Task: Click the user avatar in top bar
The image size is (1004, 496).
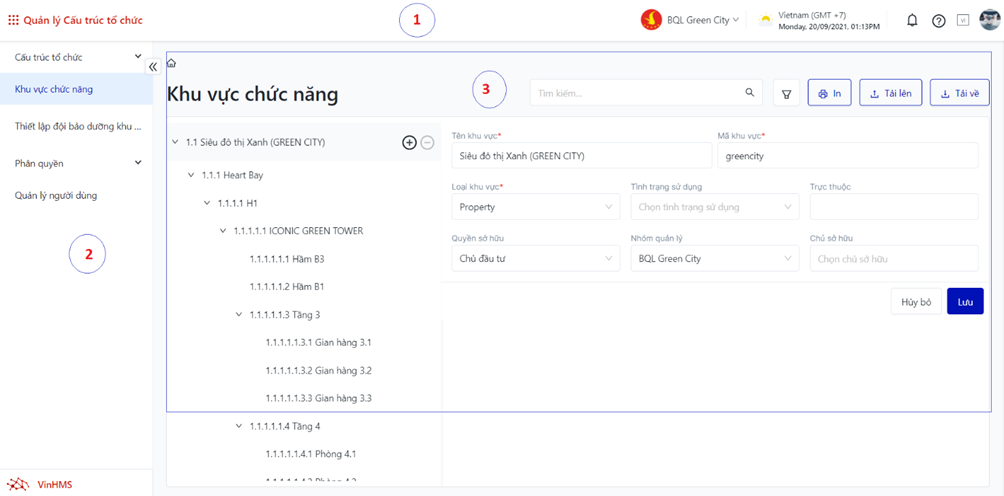Action: [988, 20]
